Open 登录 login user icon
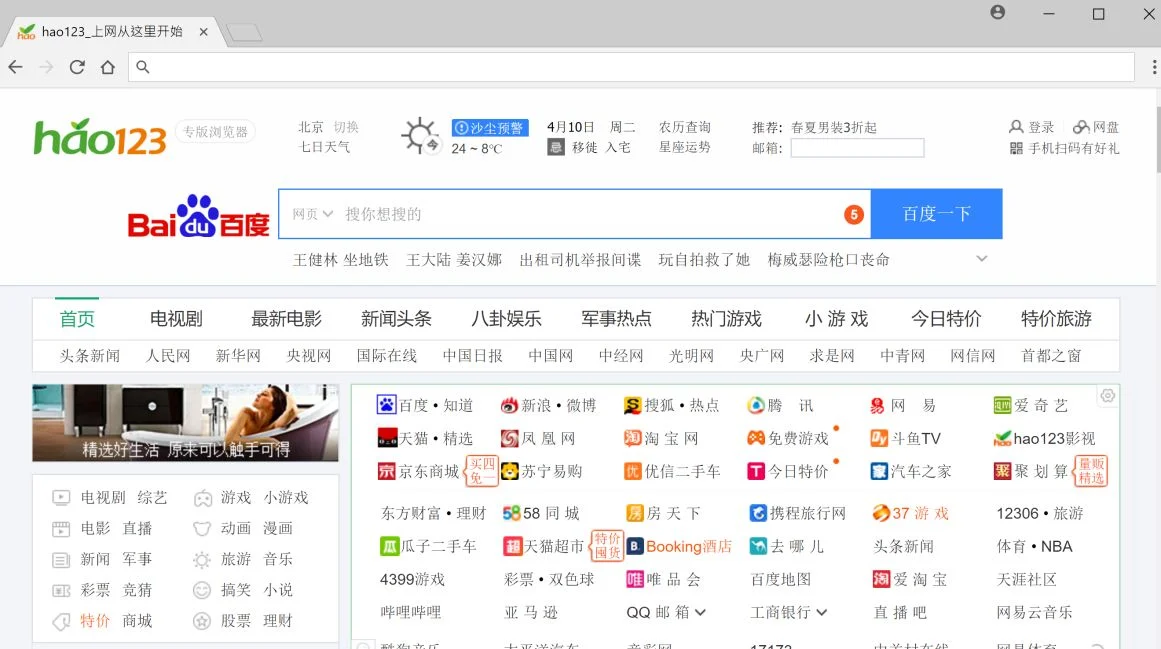Screen dimensions: 1161x649 coord(1016,127)
